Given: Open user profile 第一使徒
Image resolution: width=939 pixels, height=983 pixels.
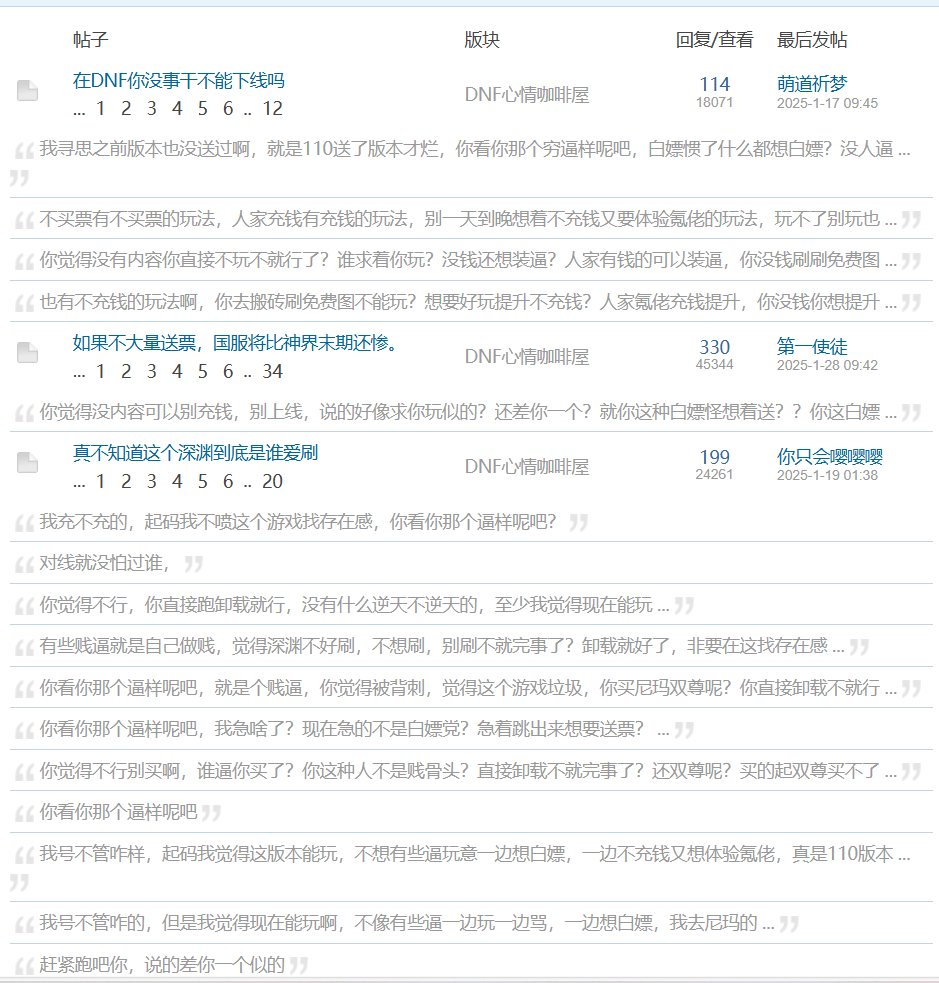Looking at the screenshot, I should (x=812, y=346).
